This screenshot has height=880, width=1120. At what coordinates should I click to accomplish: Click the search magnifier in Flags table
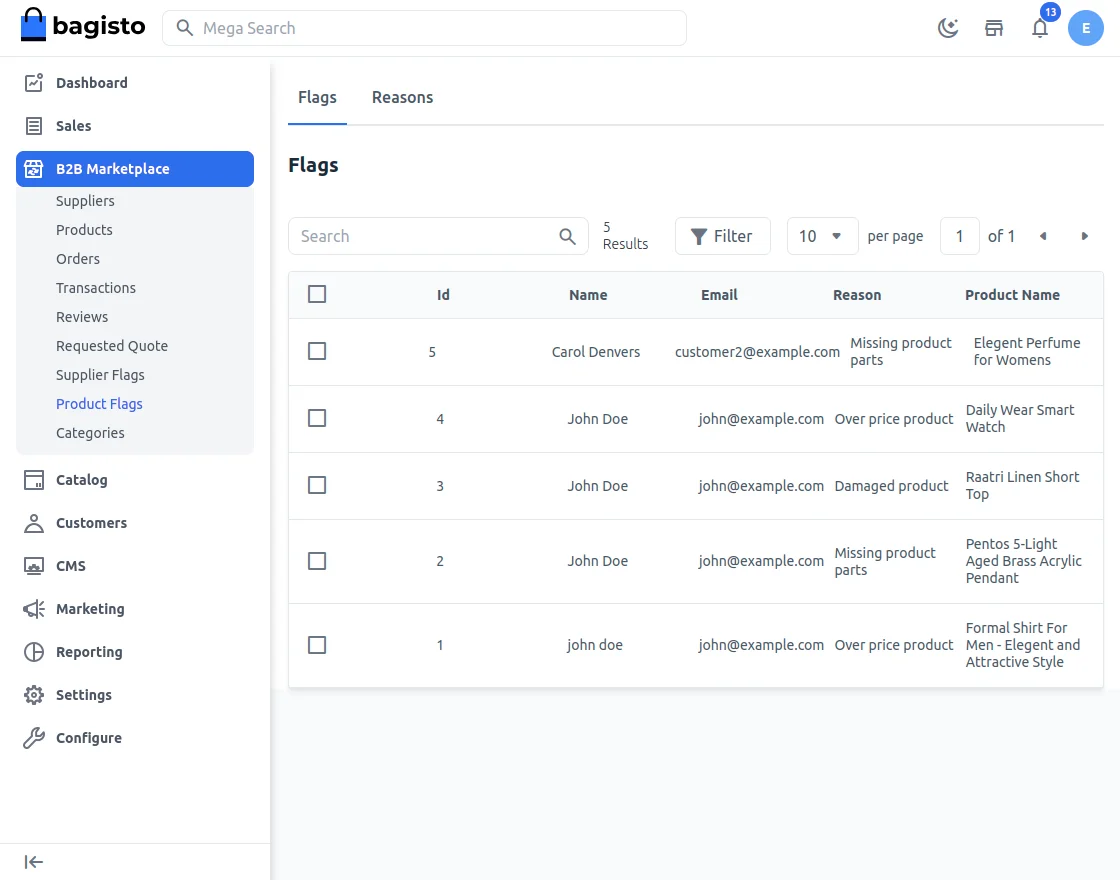(x=567, y=236)
